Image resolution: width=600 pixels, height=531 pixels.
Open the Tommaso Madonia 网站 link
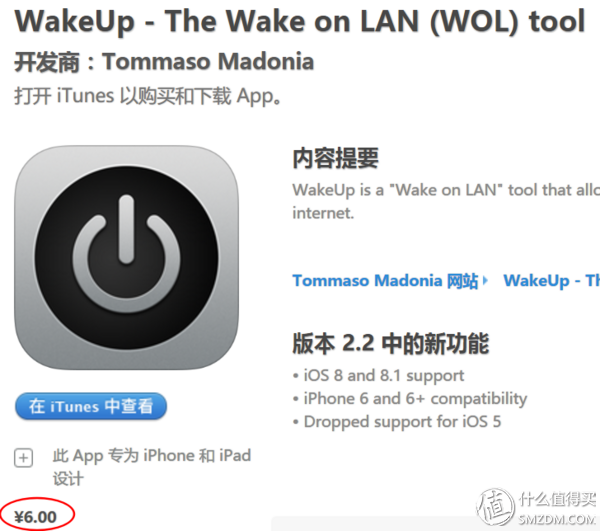tap(385, 280)
